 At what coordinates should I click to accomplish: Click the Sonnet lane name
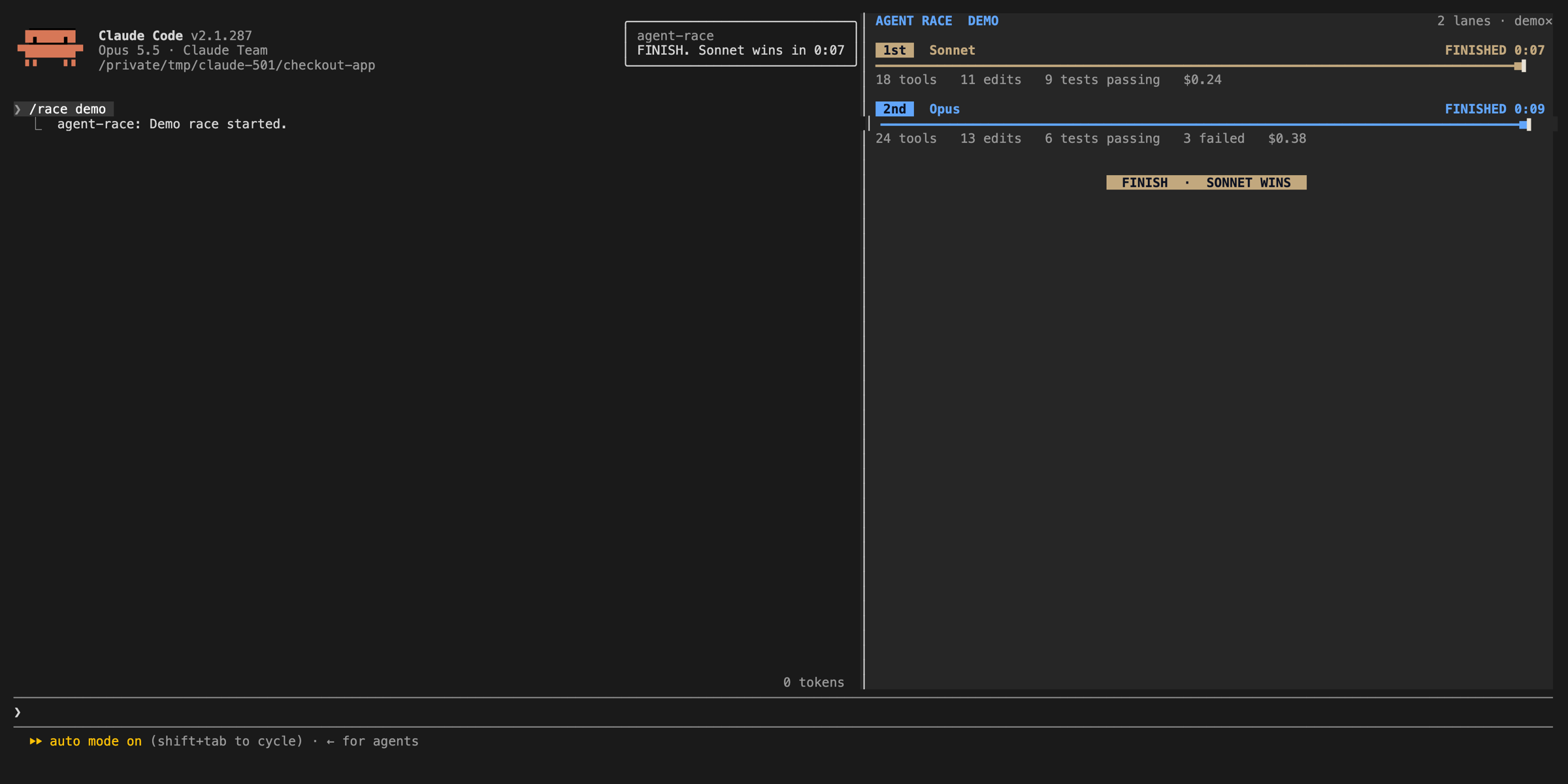[952, 50]
